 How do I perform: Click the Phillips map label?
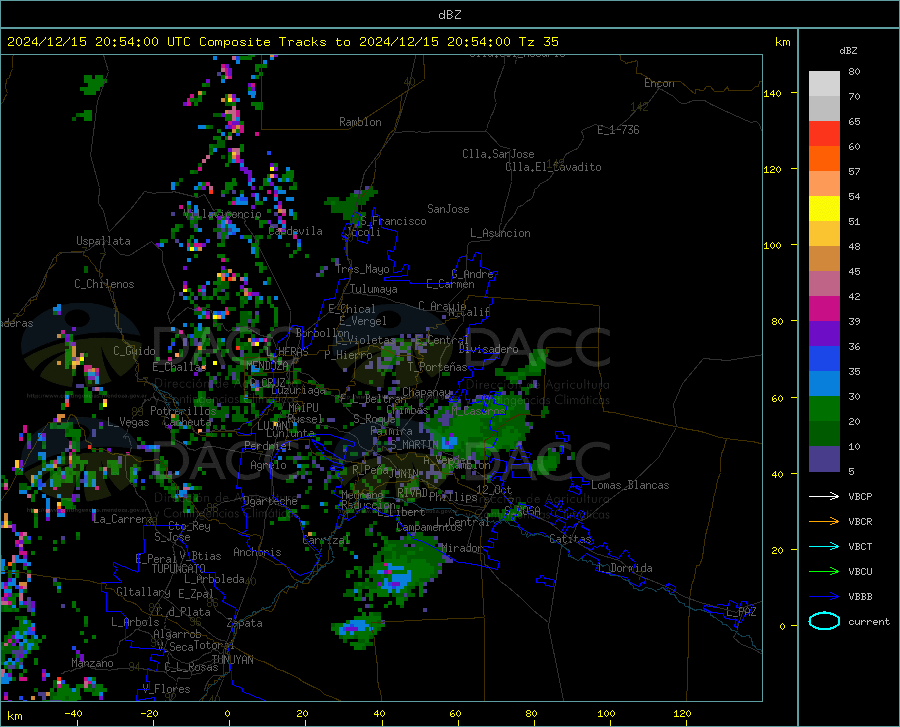coord(453,496)
